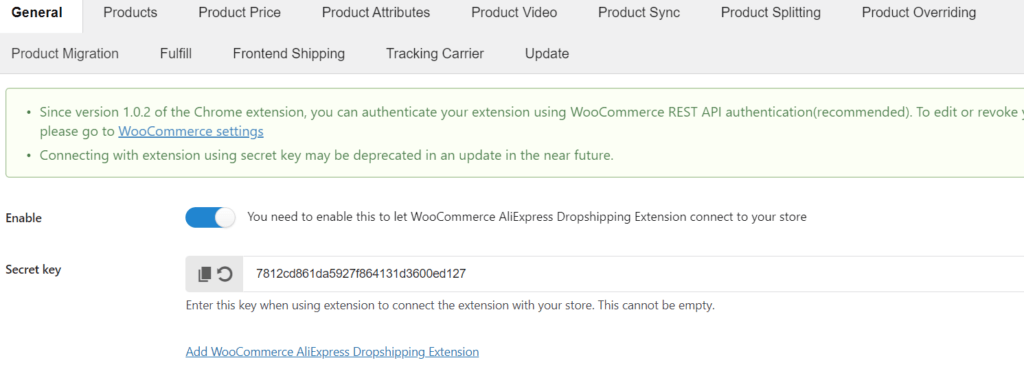Open the Update tab
The width and height of the screenshot is (1024, 369).
point(547,54)
